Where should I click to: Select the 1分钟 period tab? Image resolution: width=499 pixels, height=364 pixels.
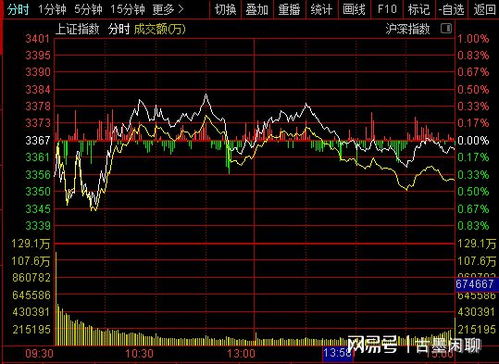[52, 9]
